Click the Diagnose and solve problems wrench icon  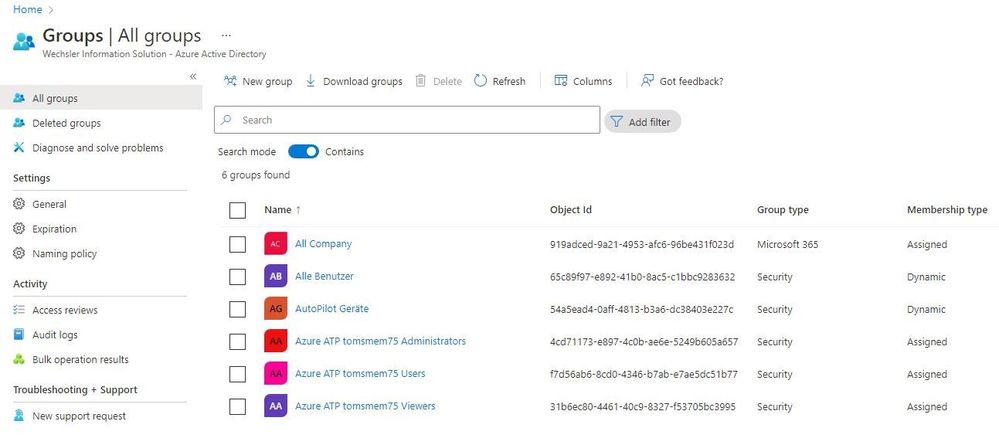pos(19,148)
